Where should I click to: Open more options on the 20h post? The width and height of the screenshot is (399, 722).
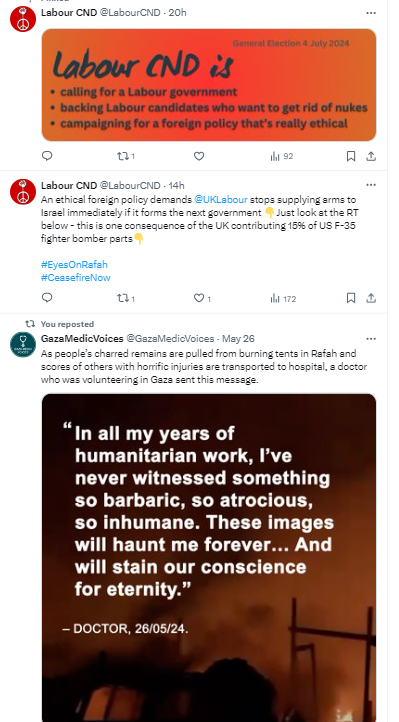point(371,13)
